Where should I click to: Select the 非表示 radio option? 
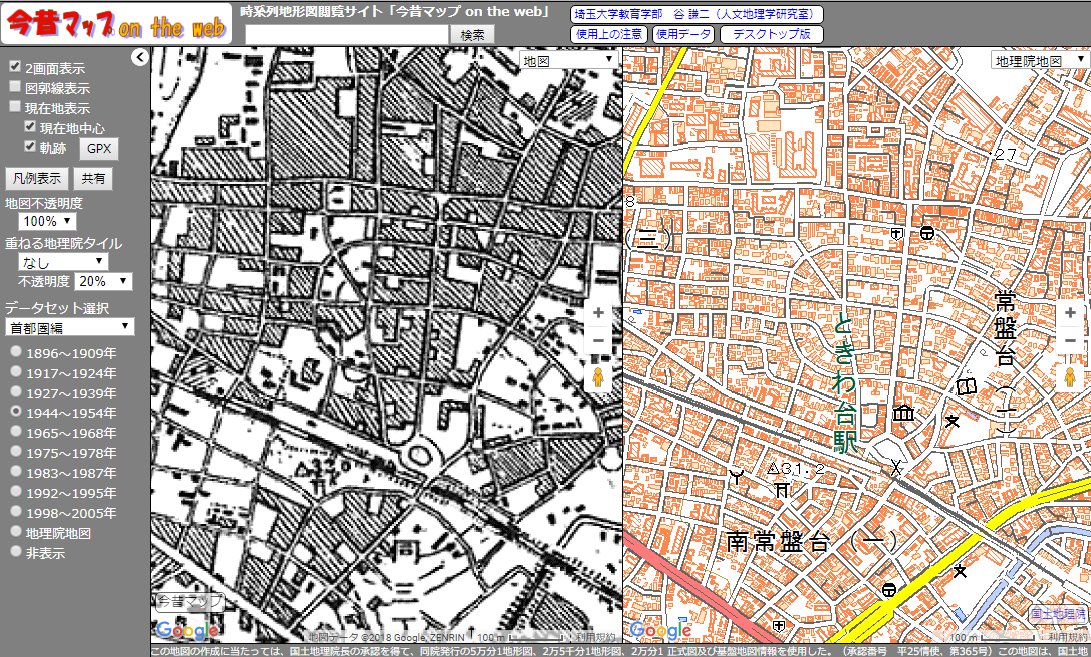(x=15, y=551)
